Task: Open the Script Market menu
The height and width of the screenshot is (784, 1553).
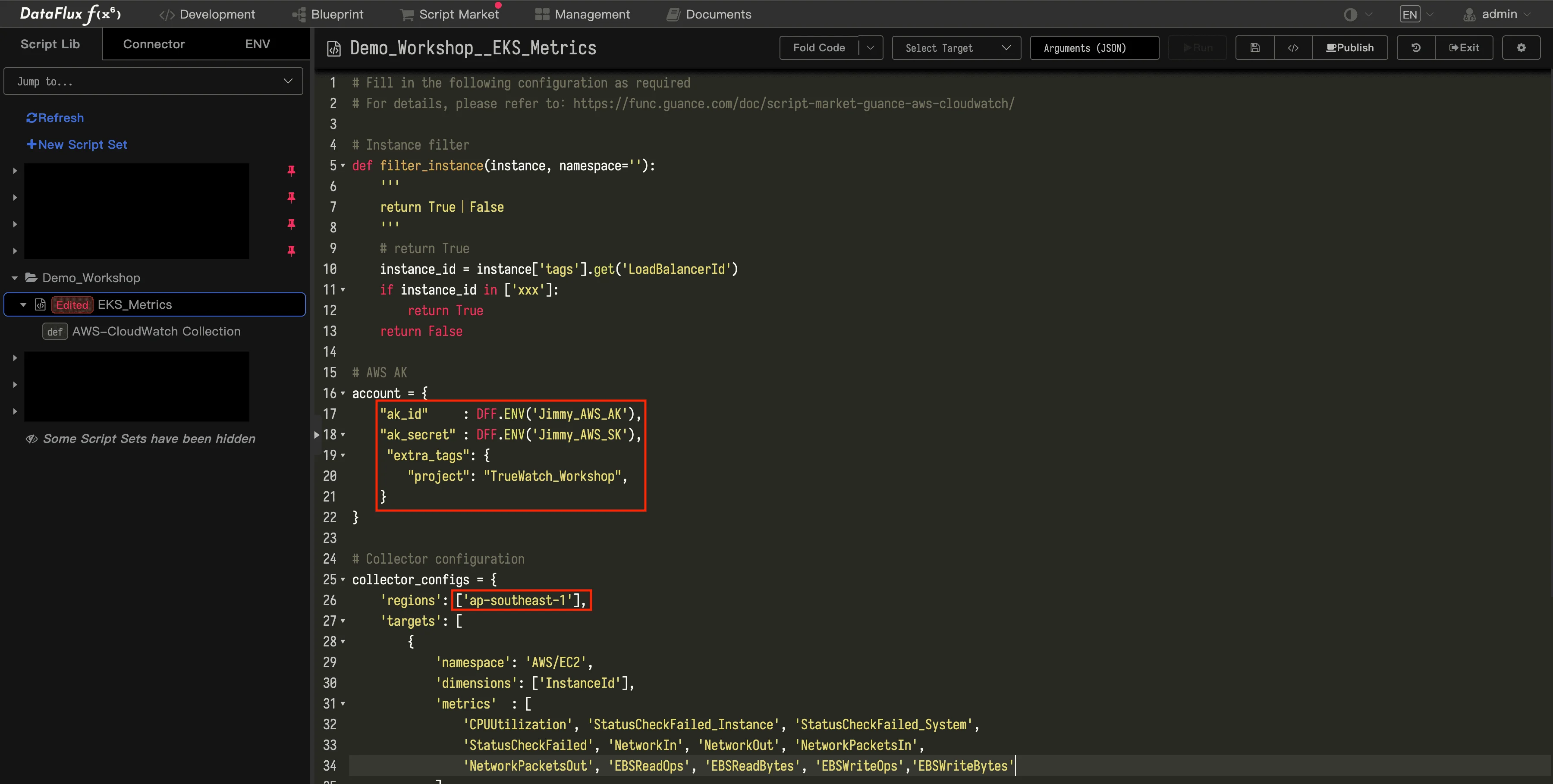Action: pyautogui.click(x=450, y=15)
